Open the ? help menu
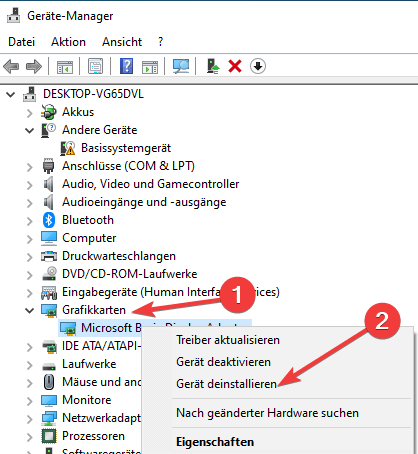 (161, 42)
